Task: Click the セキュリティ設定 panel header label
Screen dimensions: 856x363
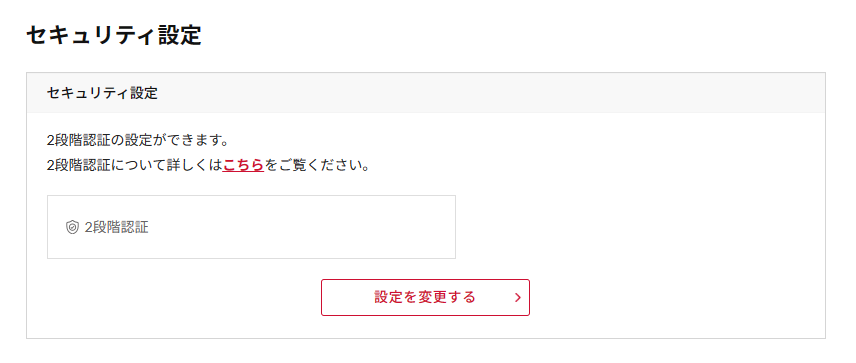Action: (102, 93)
